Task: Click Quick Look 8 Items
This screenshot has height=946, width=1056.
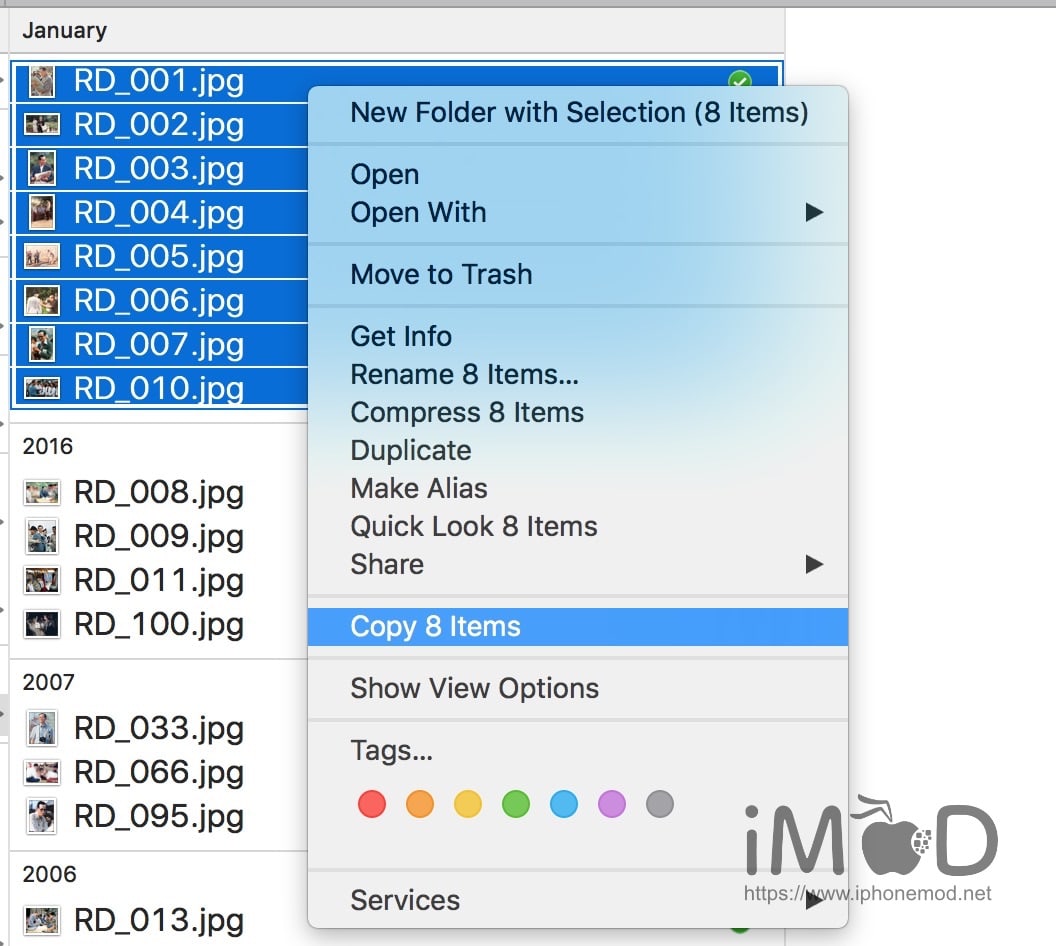Action: tap(473, 526)
